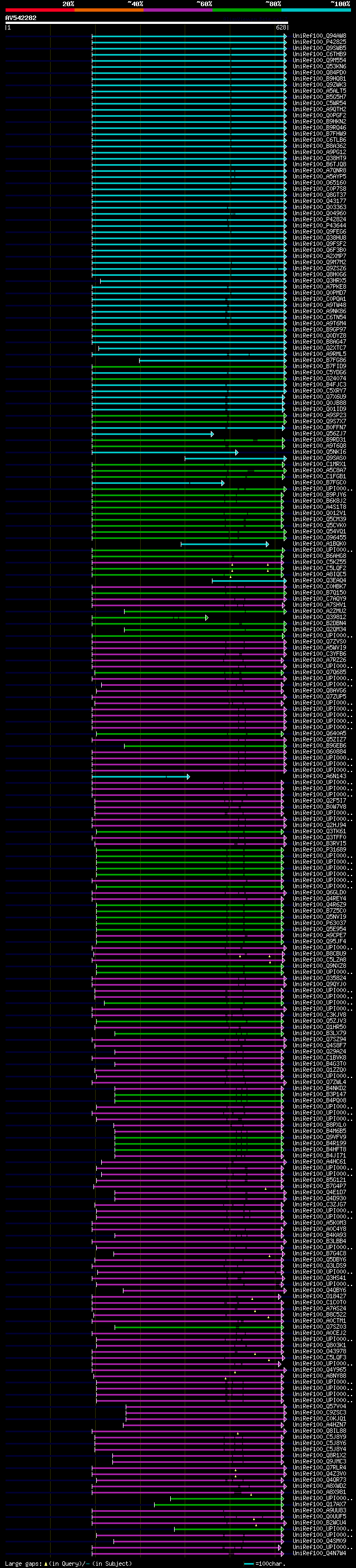
Task: Click the cyan alignment bar for A1BQK0
Action: (x=225, y=544)
